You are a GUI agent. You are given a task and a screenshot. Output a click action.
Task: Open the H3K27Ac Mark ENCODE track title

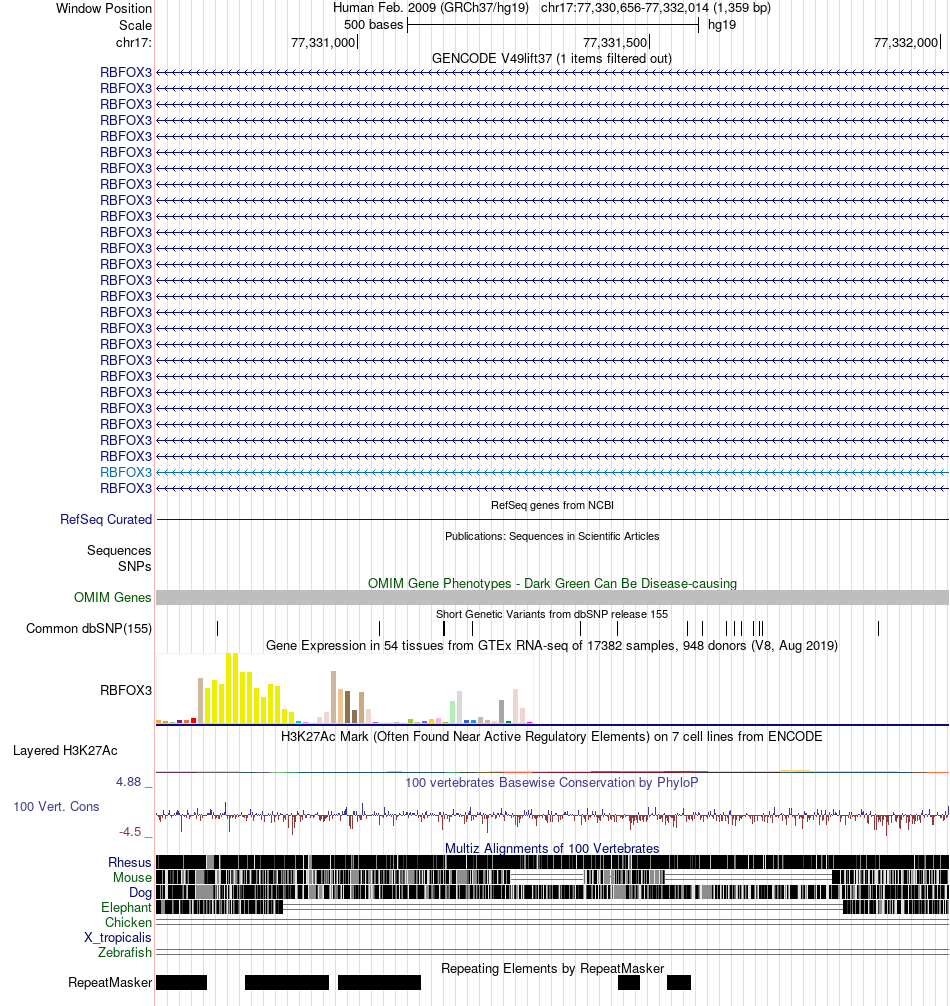552,737
